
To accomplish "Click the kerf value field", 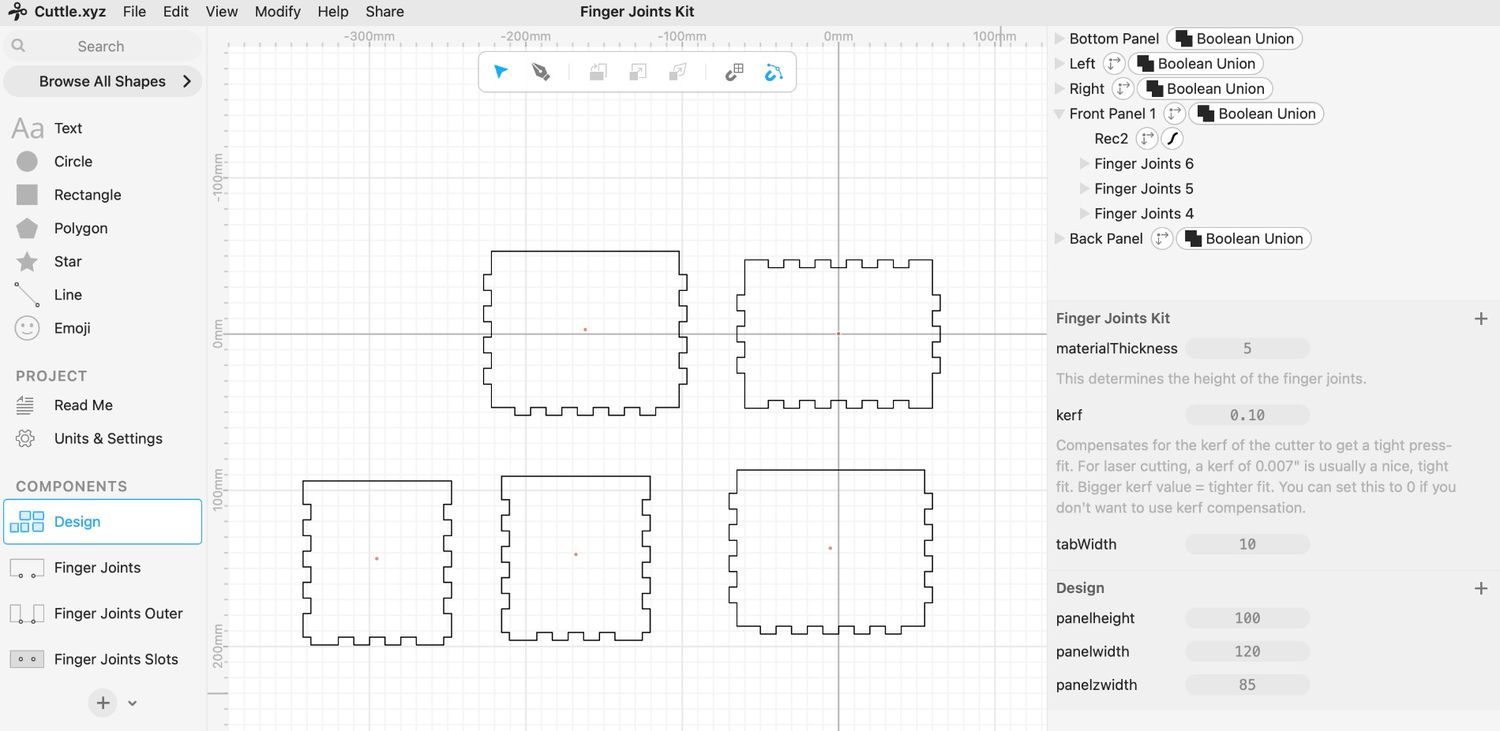I will pyautogui.click(x=1247, y=415).
